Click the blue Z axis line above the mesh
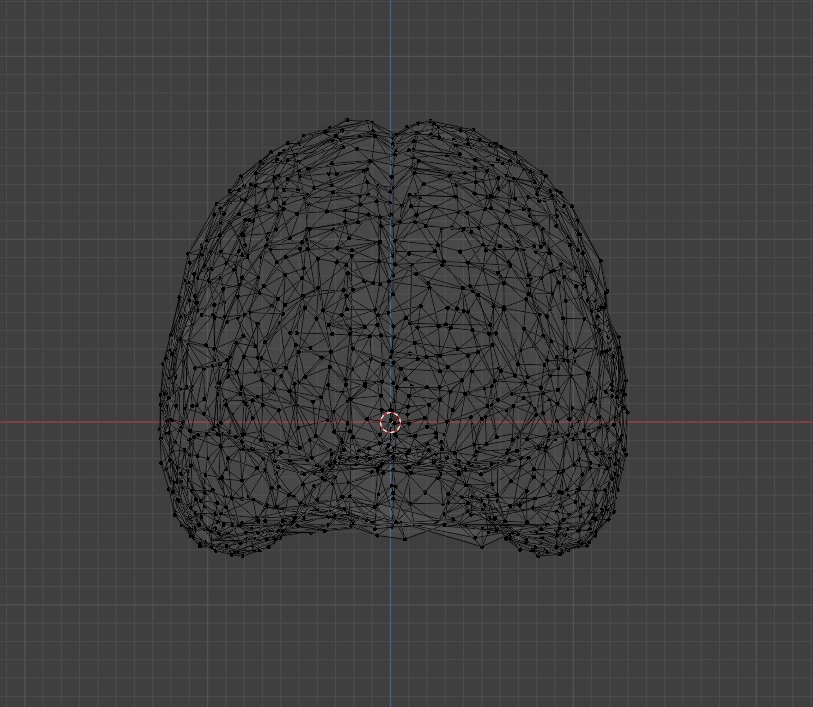This screenshot has height=707, width=813. click(x=391, y=60)
